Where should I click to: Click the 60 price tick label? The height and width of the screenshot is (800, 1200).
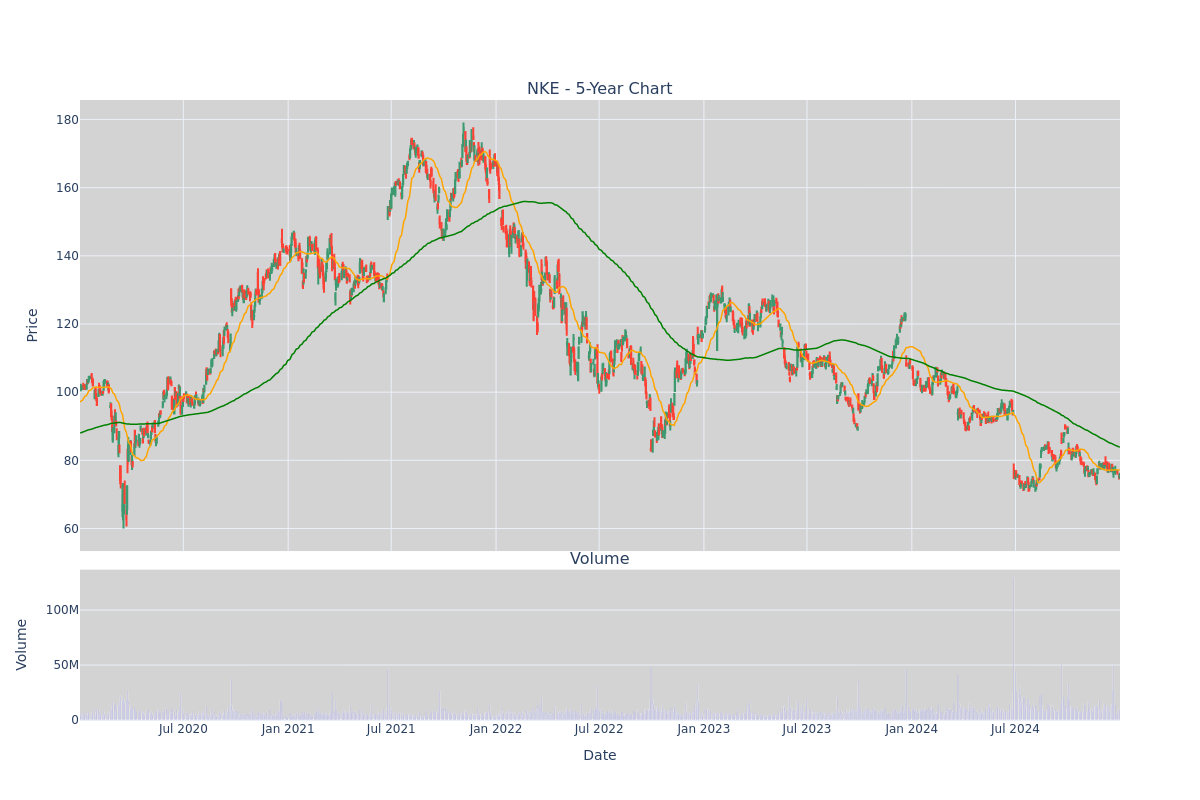point(71,529)
